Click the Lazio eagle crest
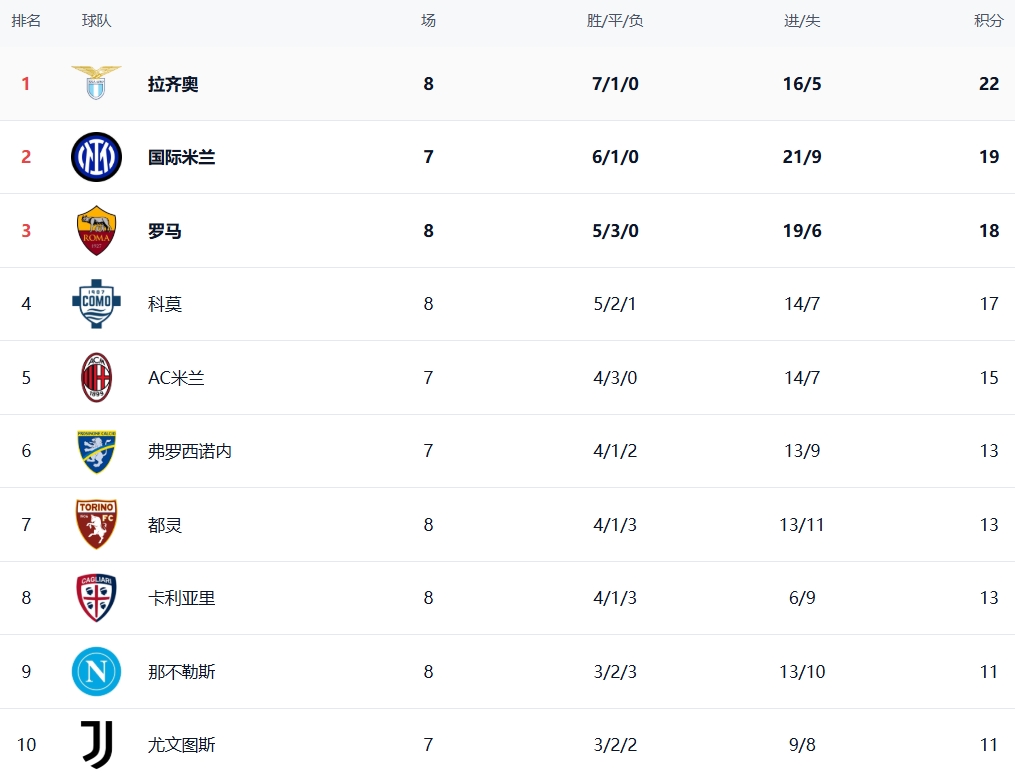Viewport: 1015px width, 777px height. coord(96,83)
